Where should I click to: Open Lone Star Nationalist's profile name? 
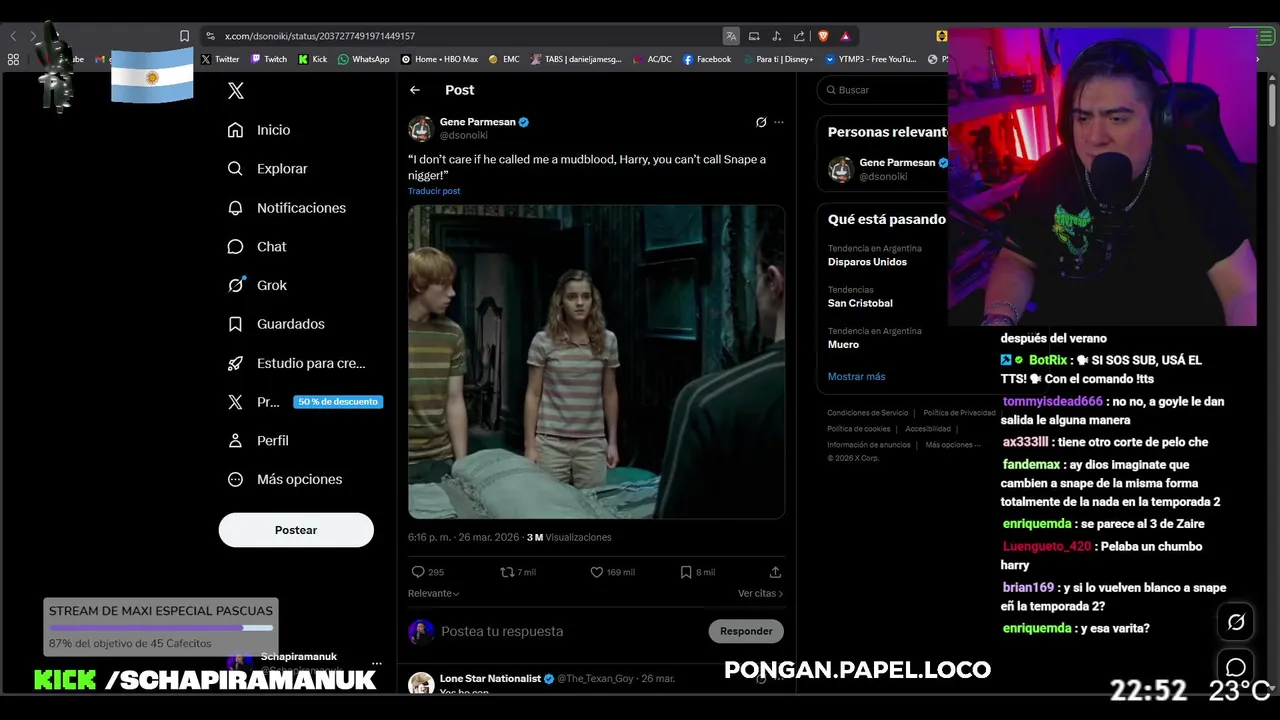(x=490, y=678)
